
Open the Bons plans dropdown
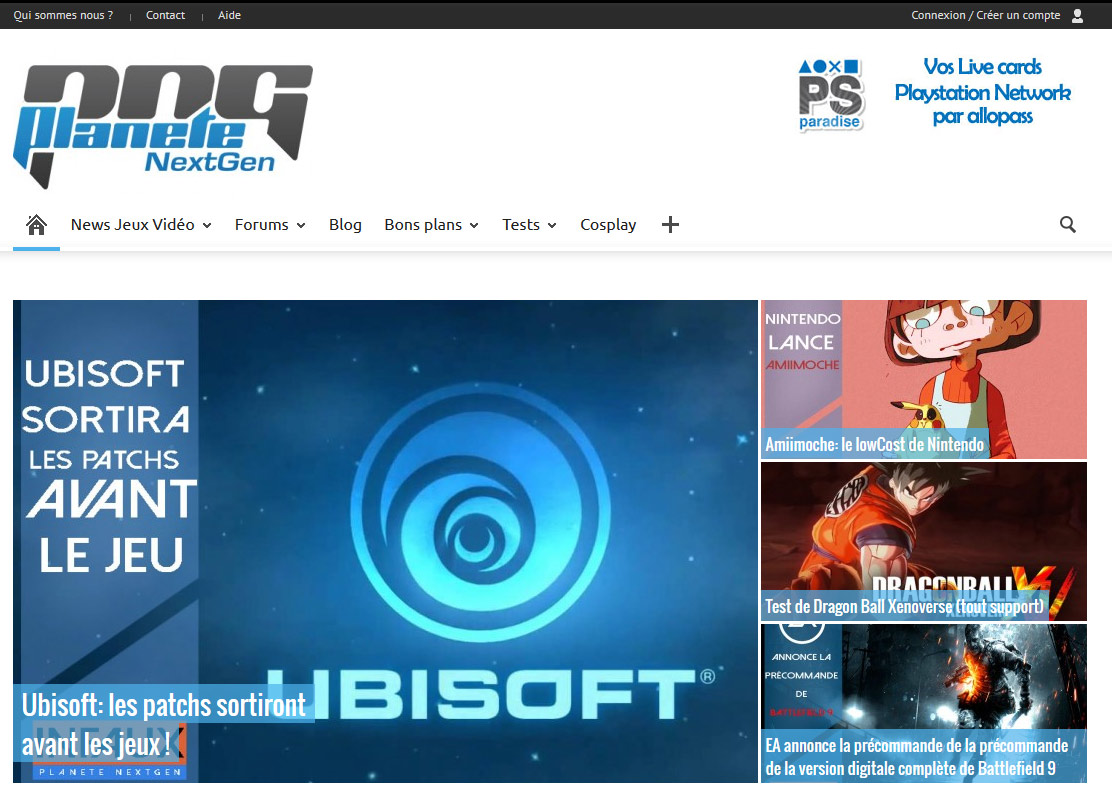431,225
